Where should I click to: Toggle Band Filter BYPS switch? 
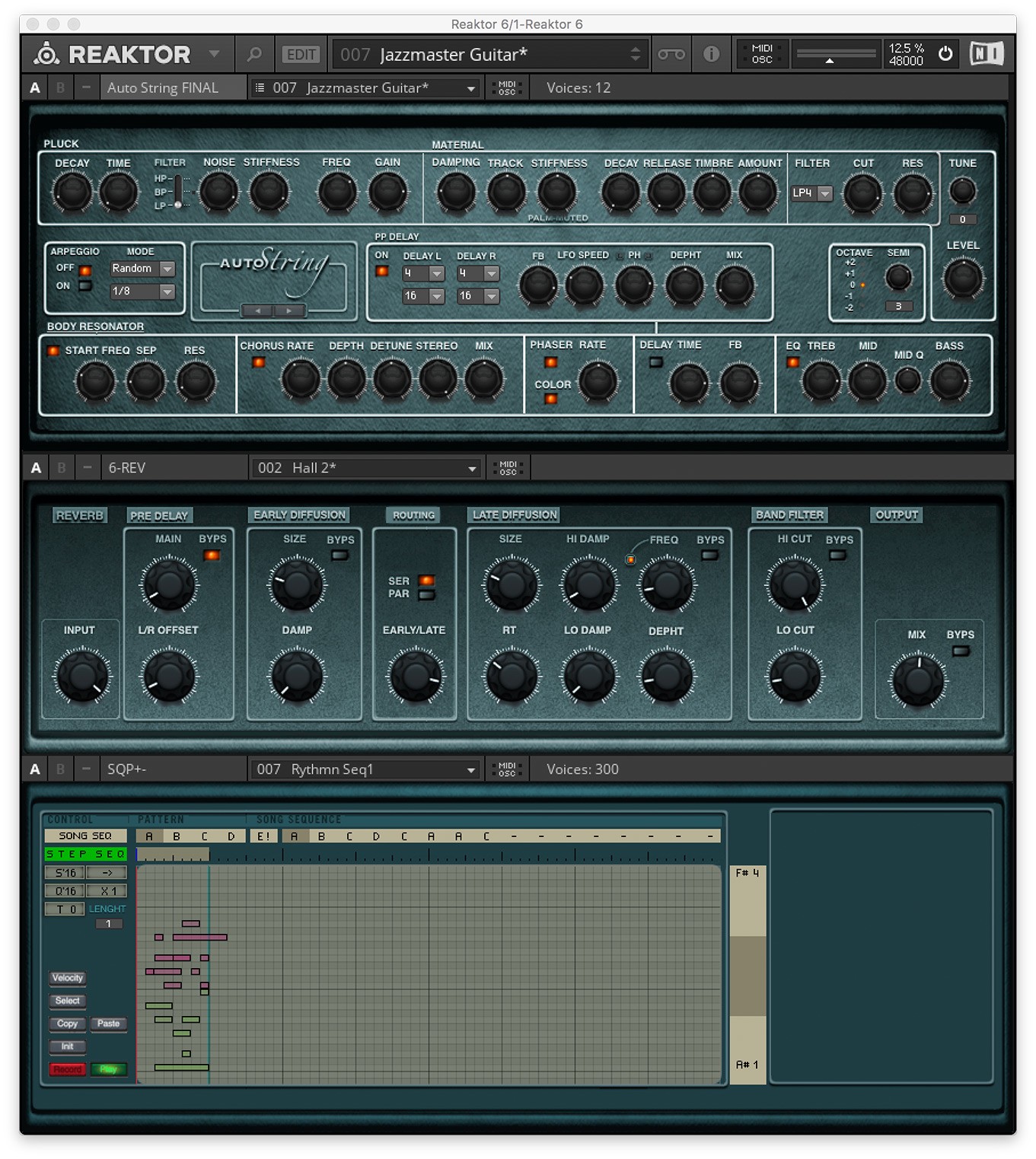837,556
